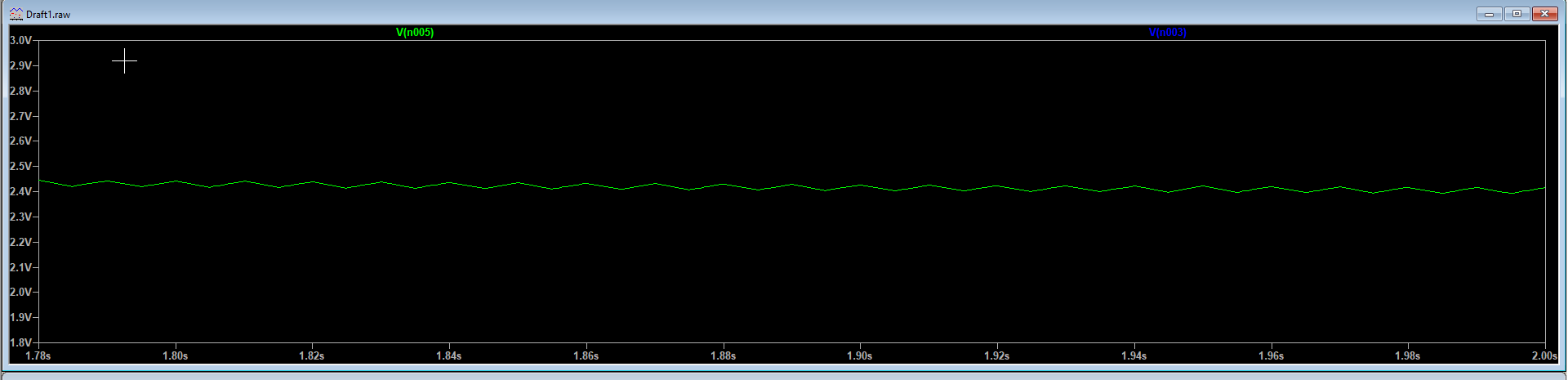Close the Draft1.raw waveform window

(x=1544, y=14)
